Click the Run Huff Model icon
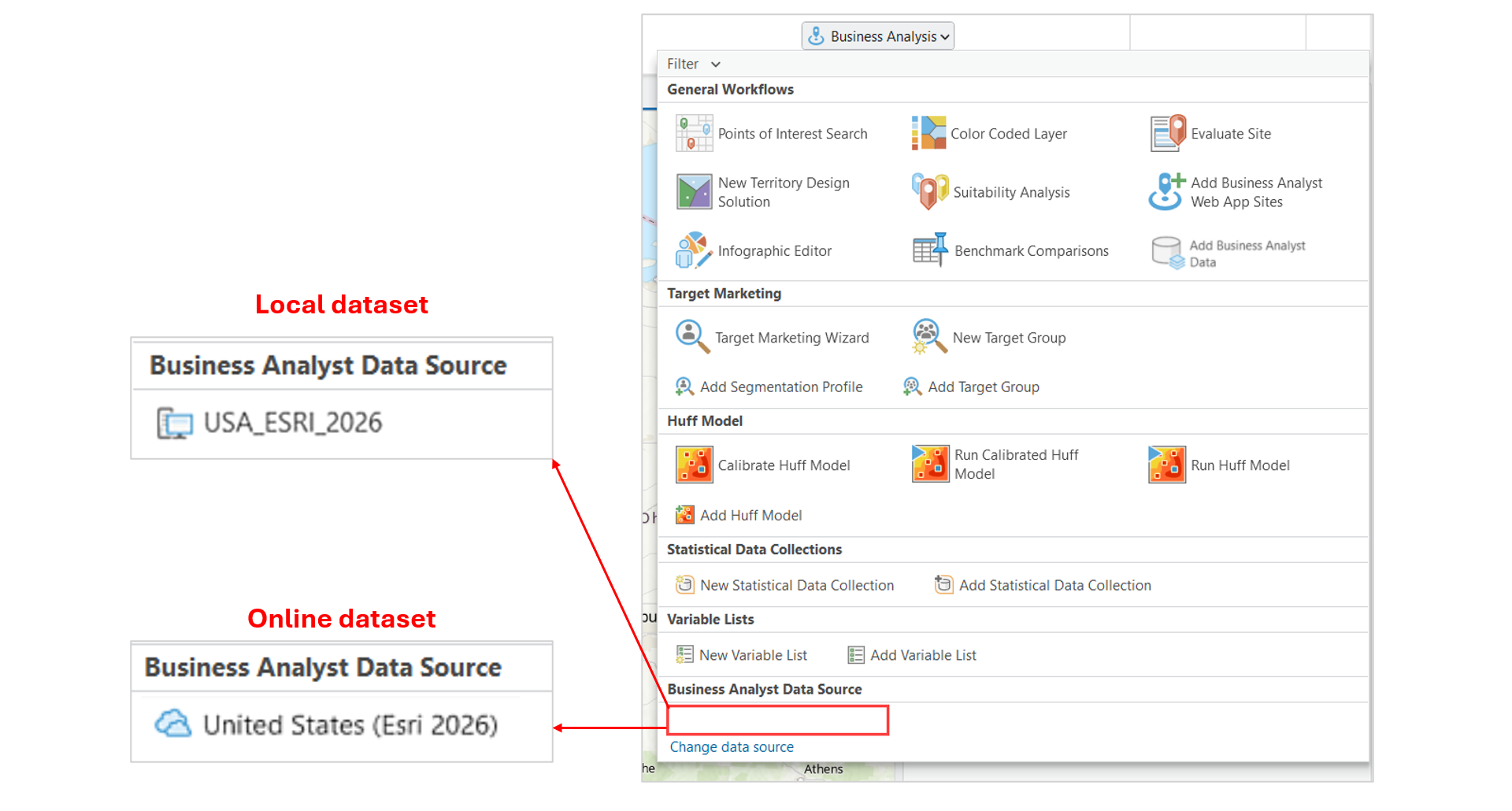 coord(1167,465)
